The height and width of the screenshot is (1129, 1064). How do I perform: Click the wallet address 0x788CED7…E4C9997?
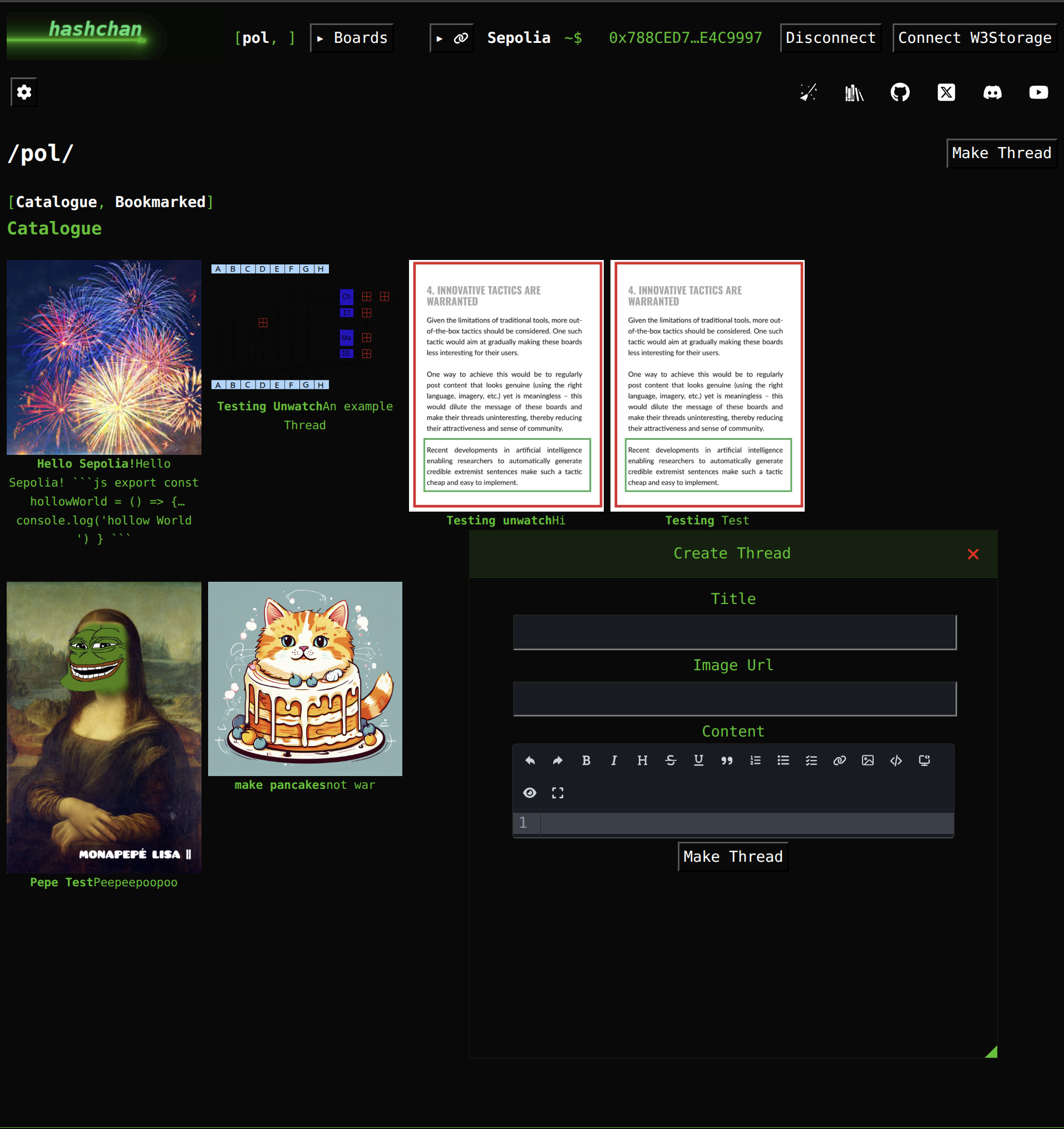click(x=685, y=38)
